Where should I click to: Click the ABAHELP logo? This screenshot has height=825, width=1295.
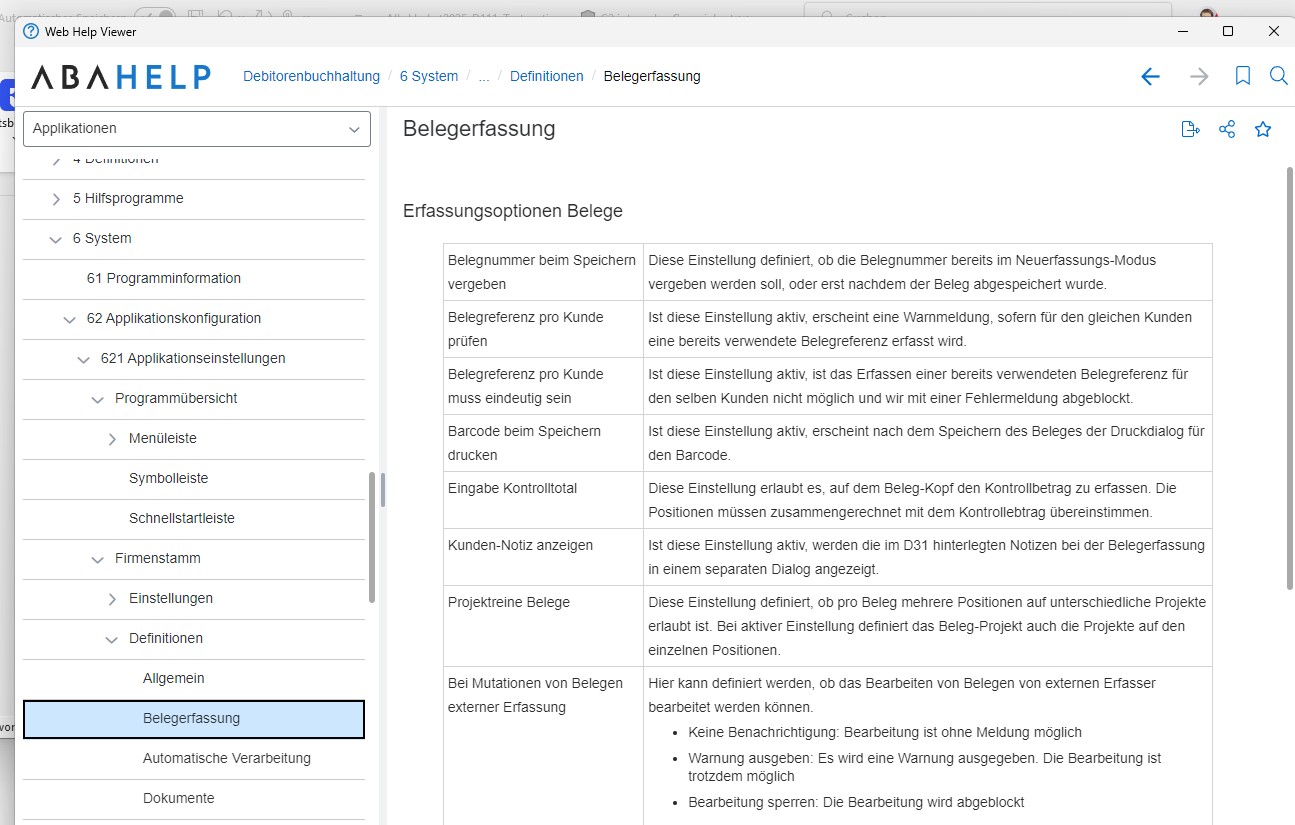point(120,77)
